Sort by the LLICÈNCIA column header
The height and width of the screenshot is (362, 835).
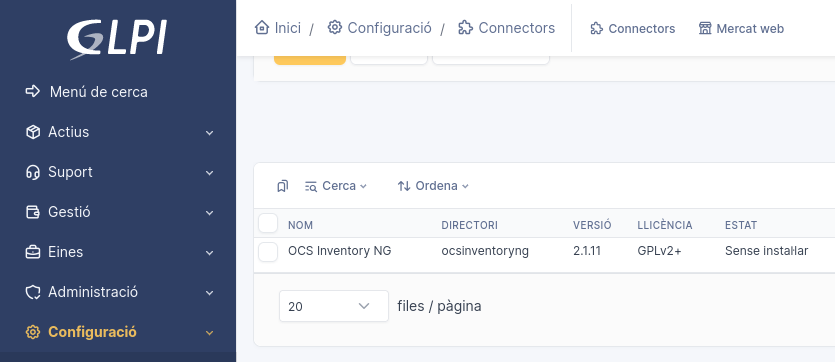[665, 225]
